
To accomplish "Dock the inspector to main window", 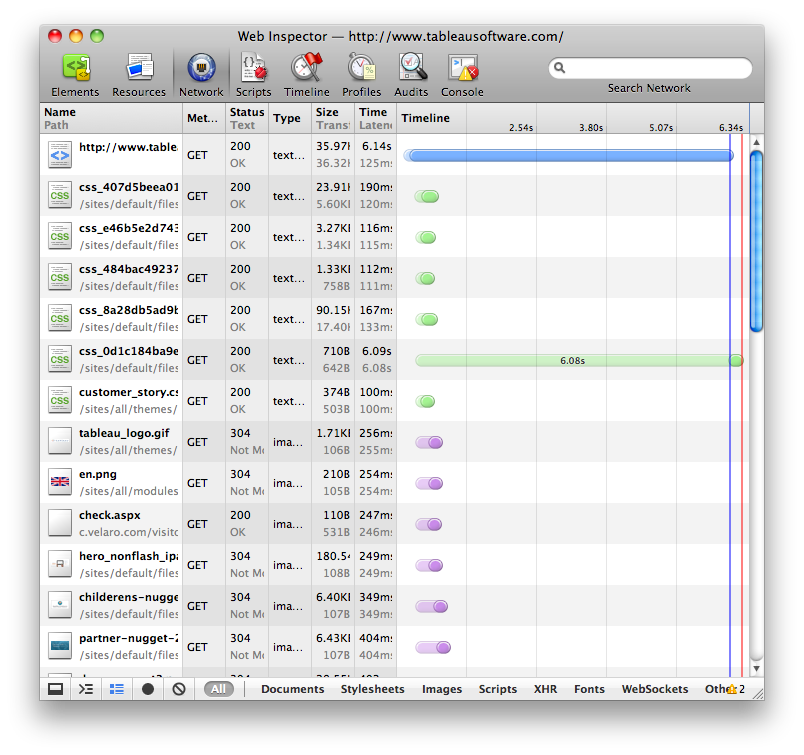I will 55,689.
